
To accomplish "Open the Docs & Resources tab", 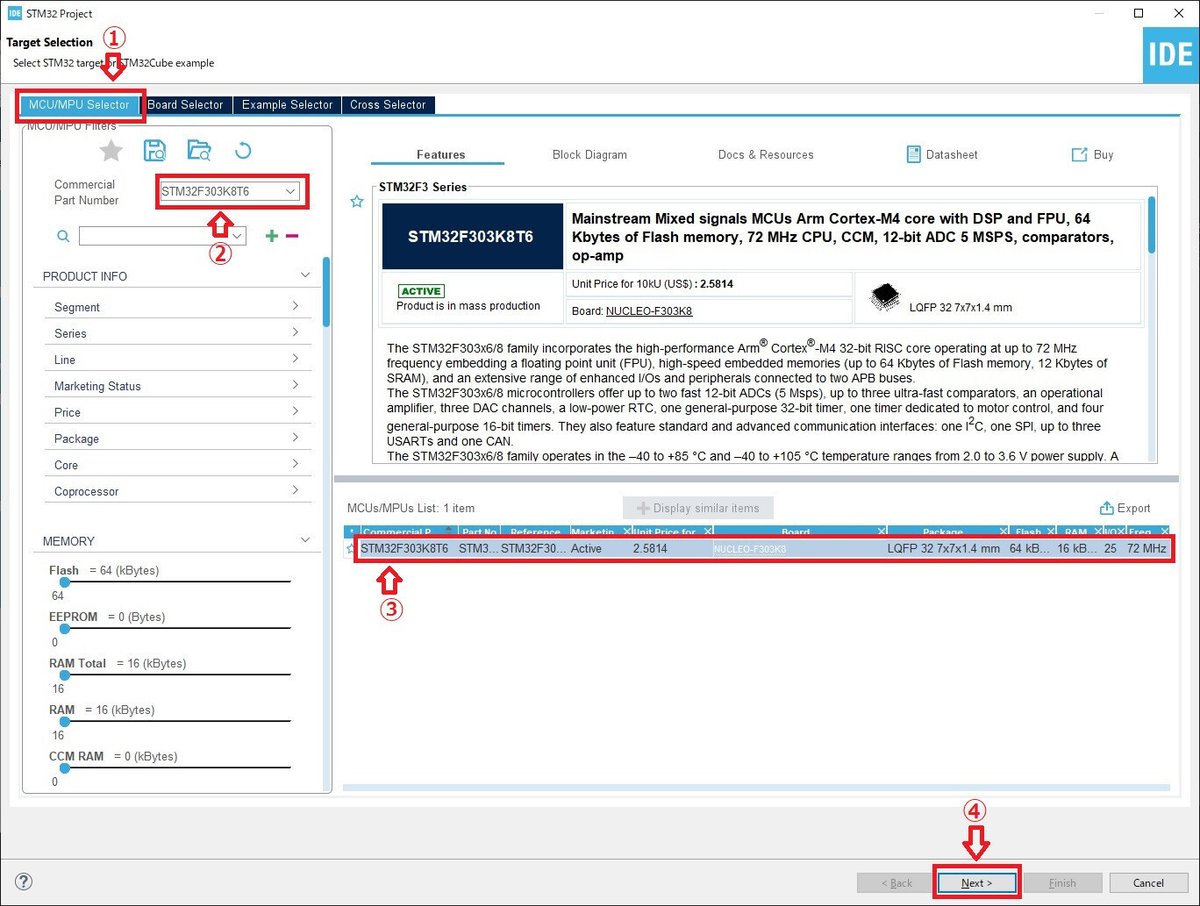I will [x=766, y=155].
